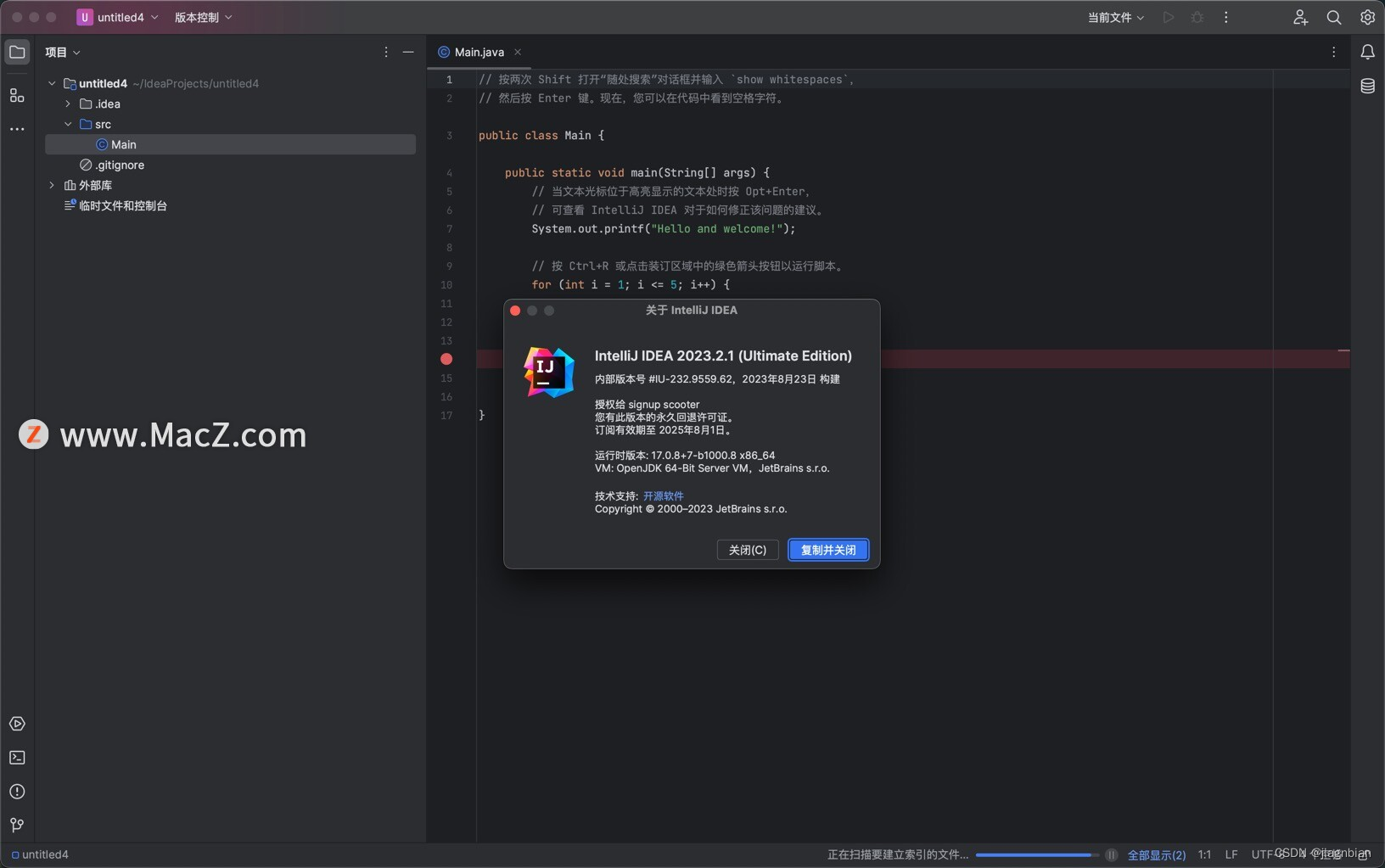
Task: Click the Run green arrow button
Action: pos(1169,17)
